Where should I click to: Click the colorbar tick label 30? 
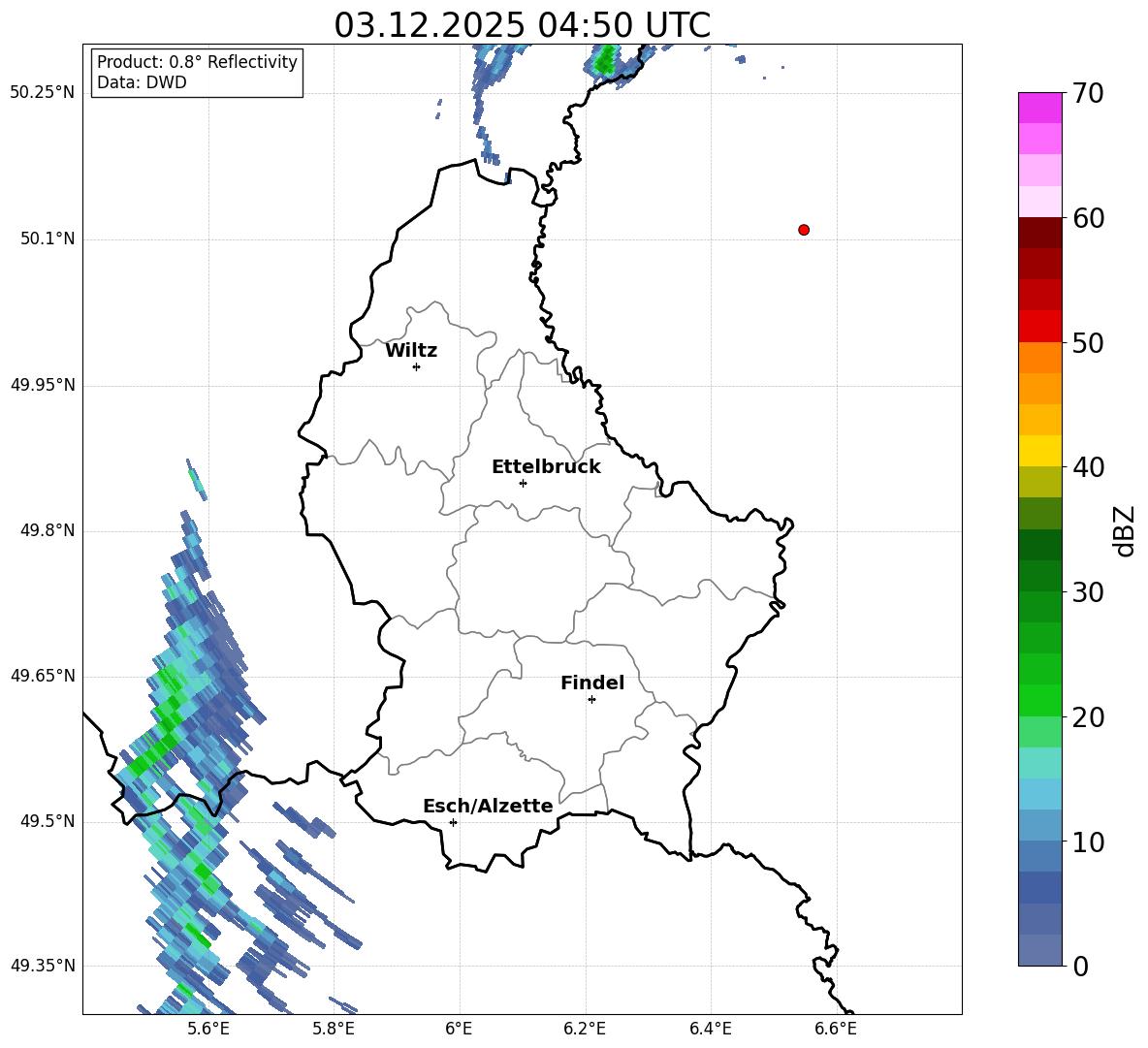(x=1088, y=592)
